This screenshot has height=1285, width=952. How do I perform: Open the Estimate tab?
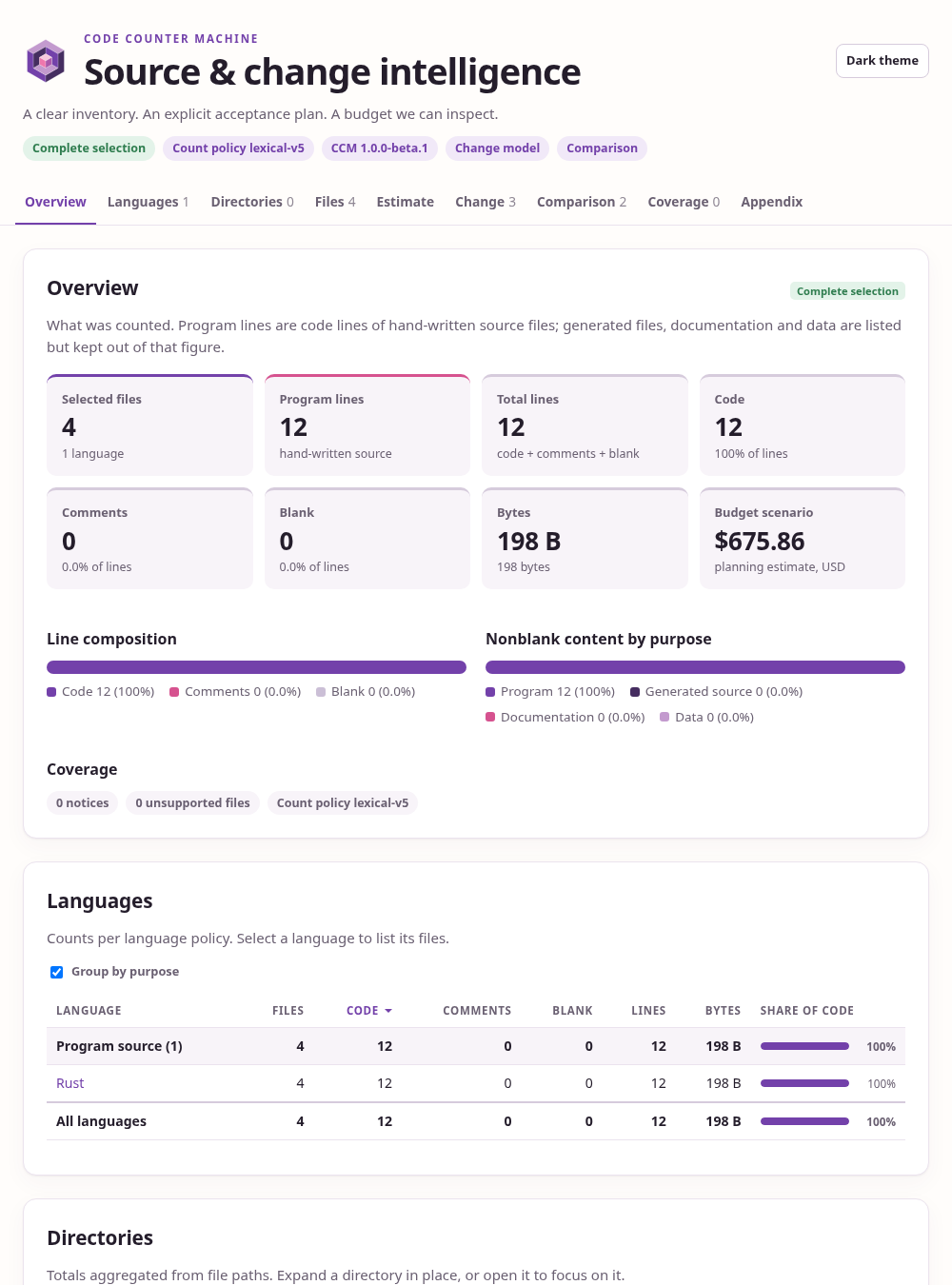click(x=405, y=202)
